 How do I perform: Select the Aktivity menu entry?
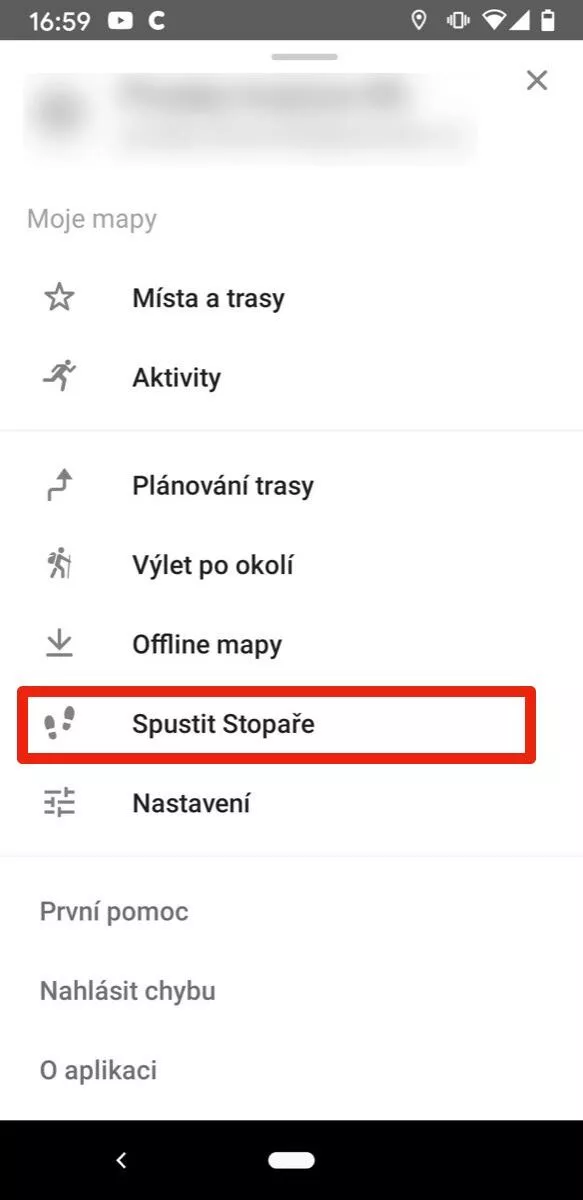pos(291,377)
